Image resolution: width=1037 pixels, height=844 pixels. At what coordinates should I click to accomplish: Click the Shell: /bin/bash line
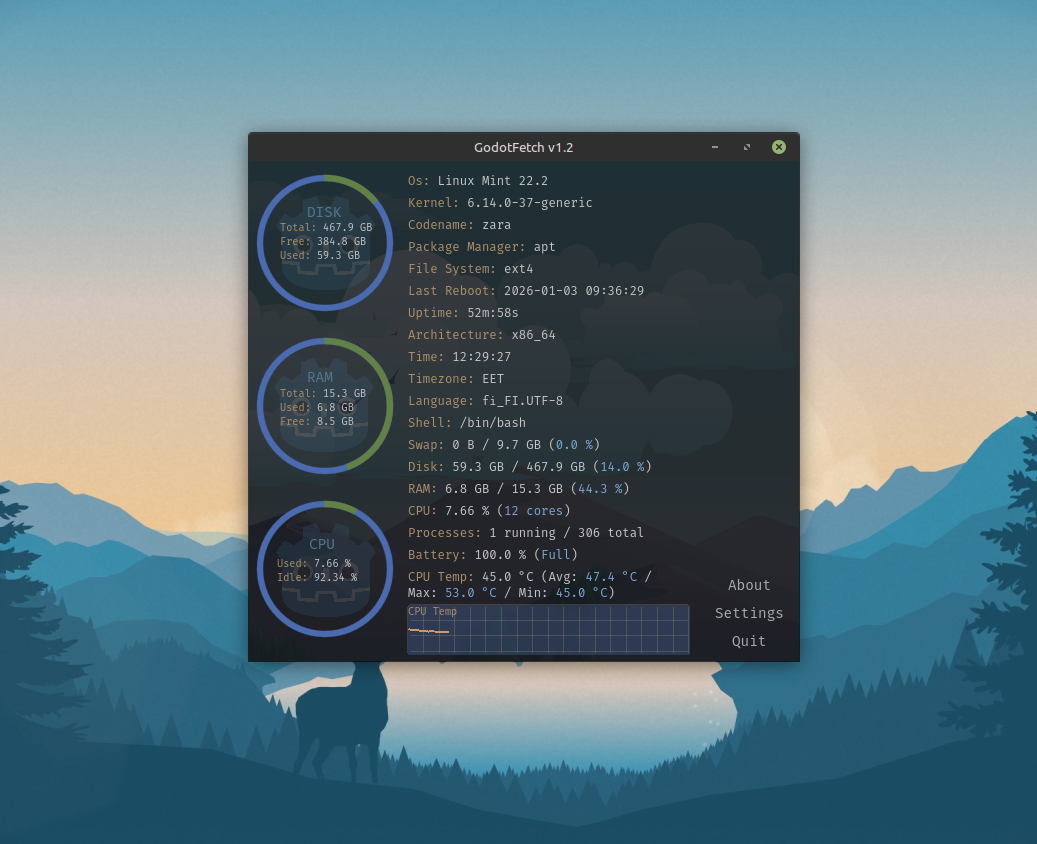(467, 423)
